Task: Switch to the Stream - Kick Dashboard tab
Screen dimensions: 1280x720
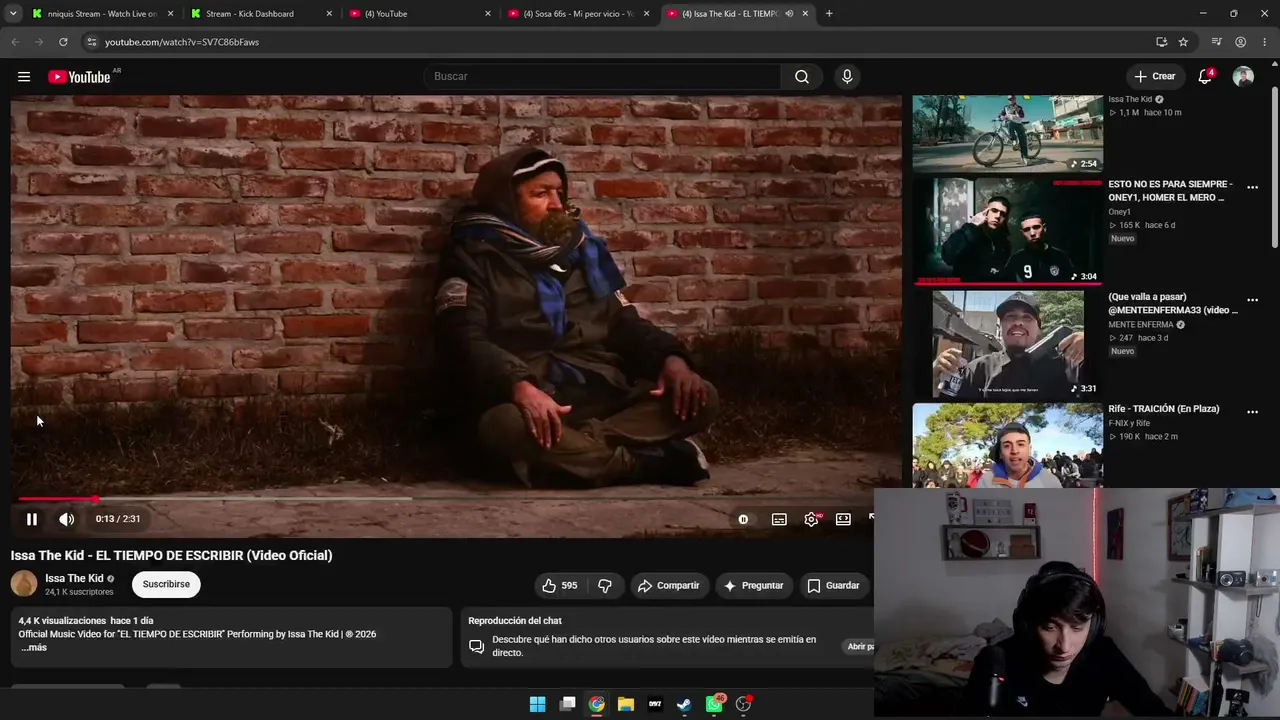Action: (260, 14)
